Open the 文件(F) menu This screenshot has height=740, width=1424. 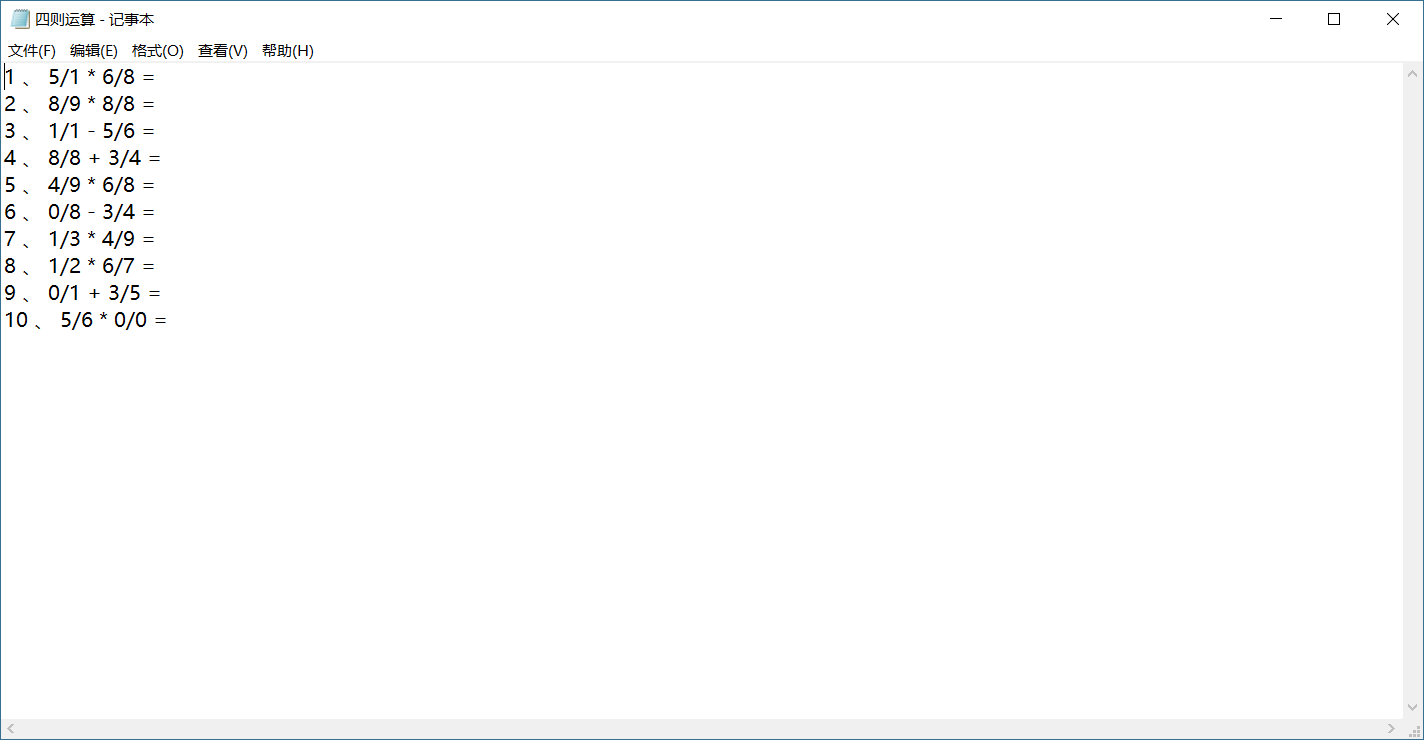pyautogui.click(x=32, y=51)
